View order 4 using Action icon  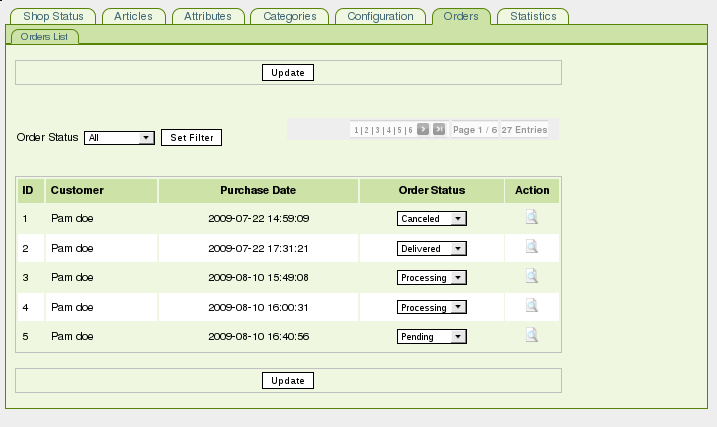pyautogui.click(x=532, y=306)
